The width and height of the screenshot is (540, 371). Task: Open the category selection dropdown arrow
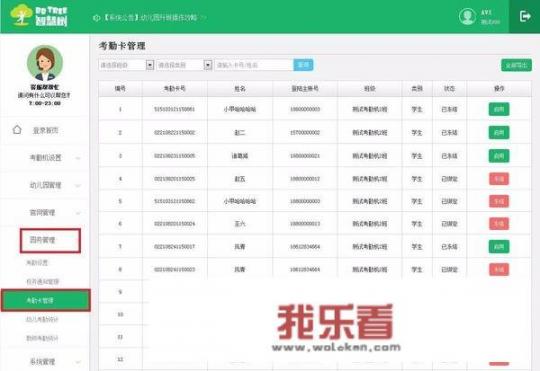click(x=208, y=65)
